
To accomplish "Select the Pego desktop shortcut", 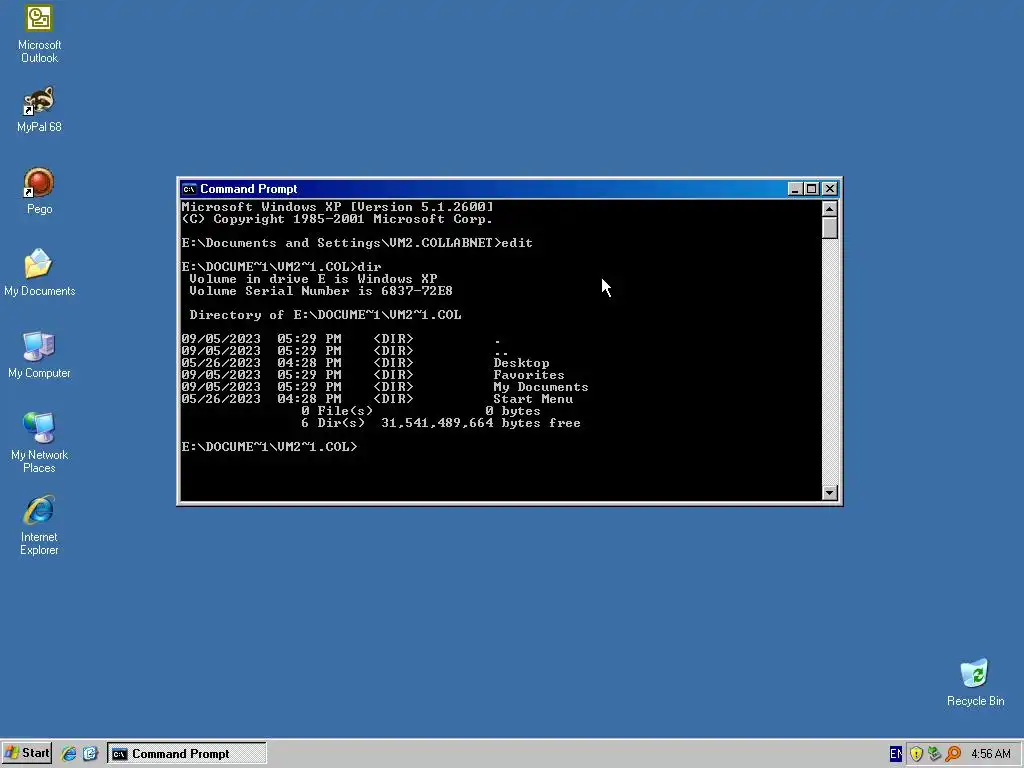I will pos(39,191).
